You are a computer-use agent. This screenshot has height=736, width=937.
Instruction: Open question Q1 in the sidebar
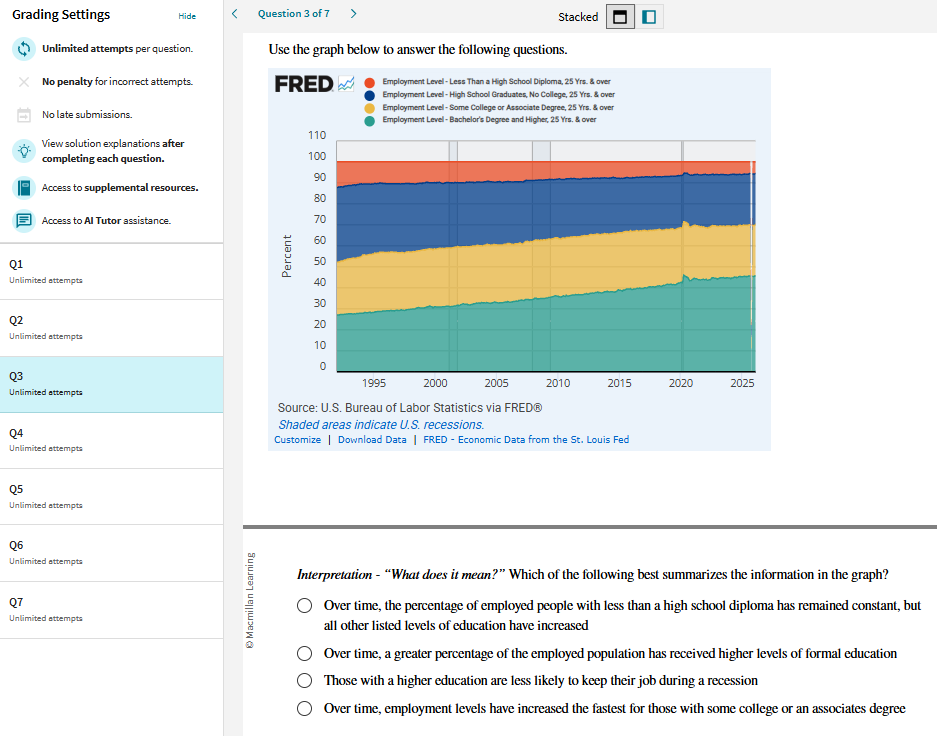[x=112, y=272]
